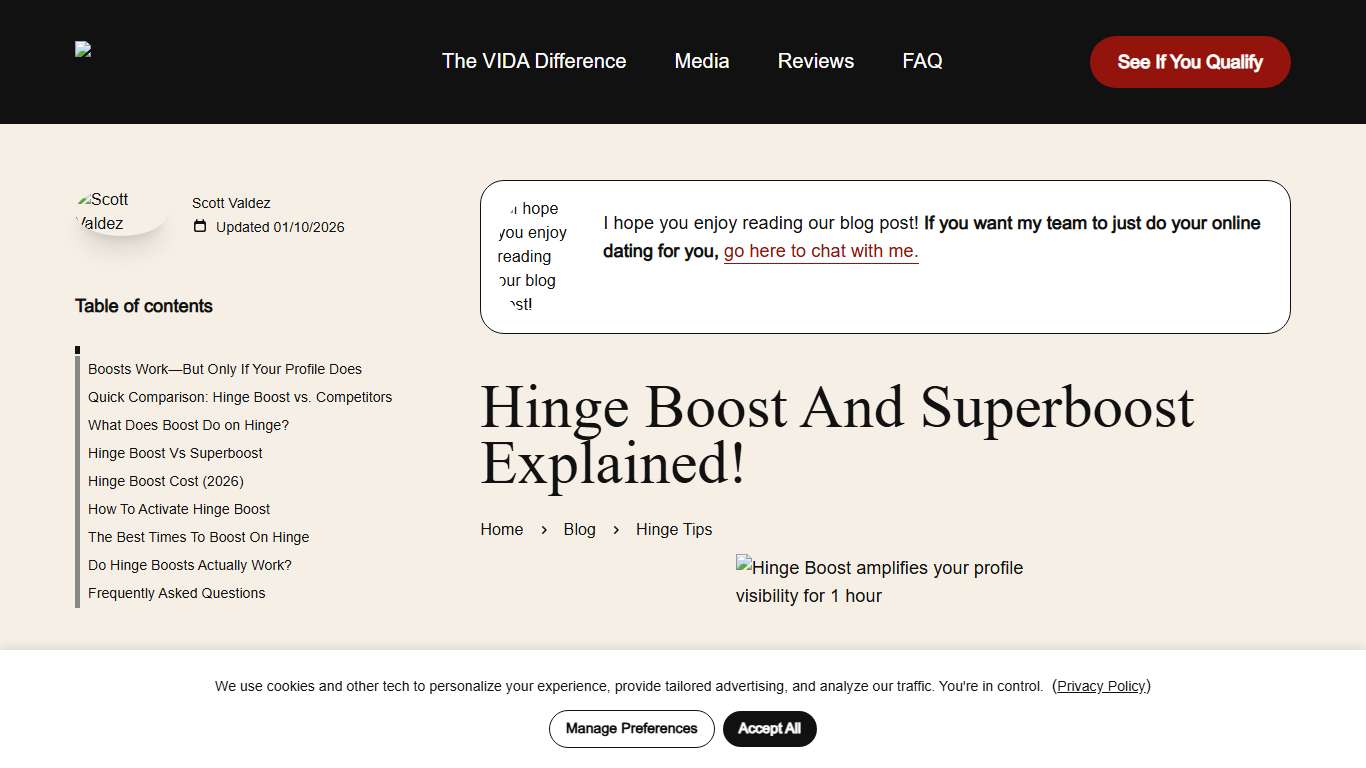
Task: Click the VIDA logo in the header
Action: 83,48
